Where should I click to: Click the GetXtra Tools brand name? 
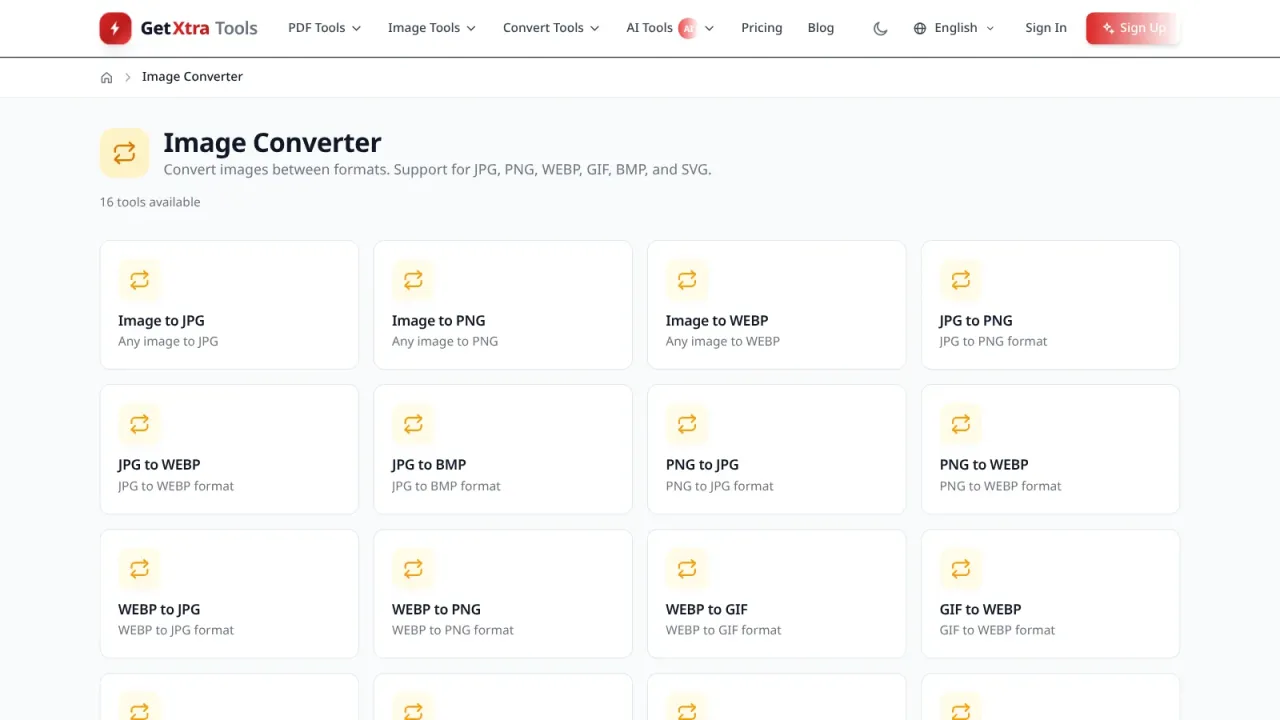click(199, 28)
